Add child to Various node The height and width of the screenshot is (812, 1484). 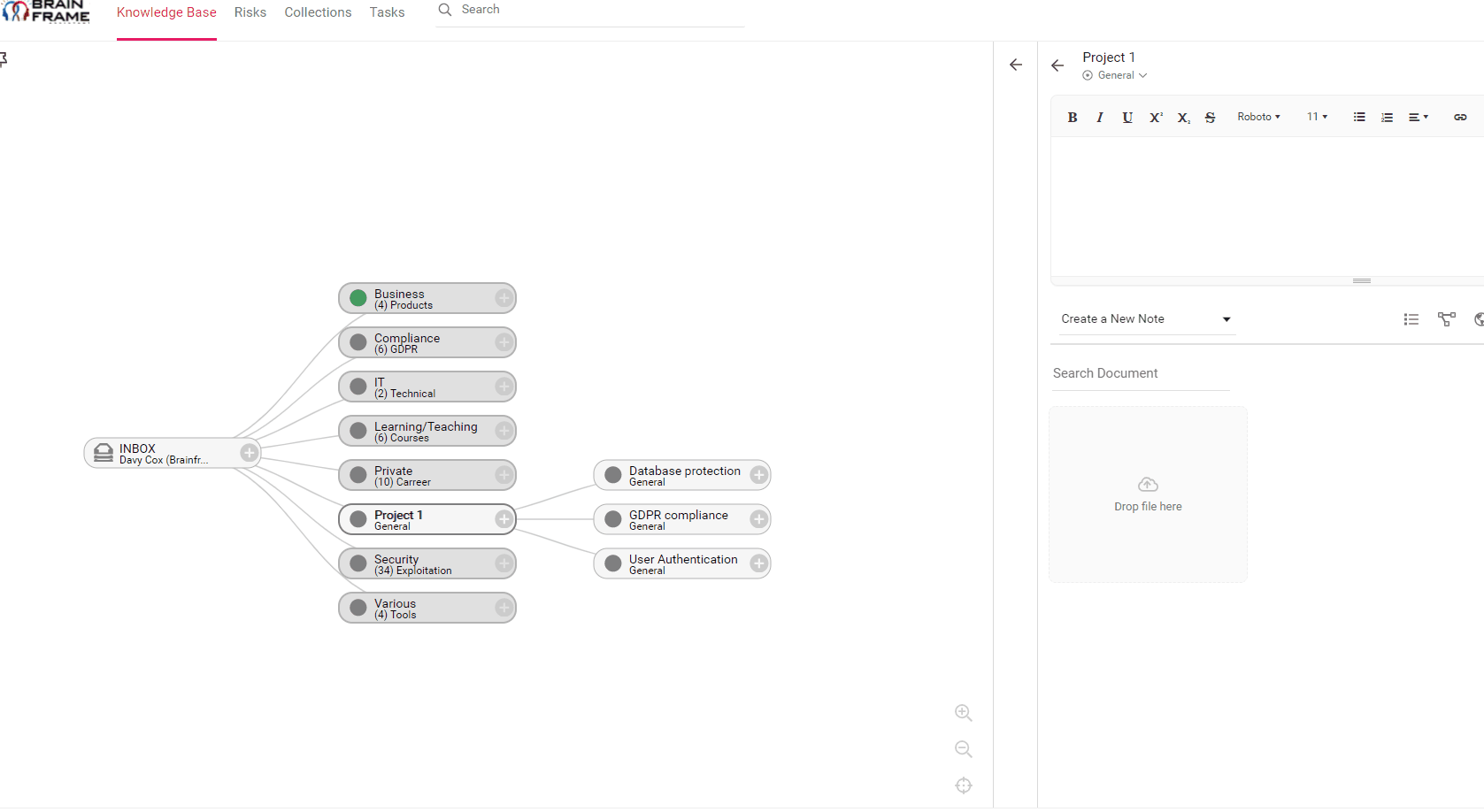click(x=504, y=608)
